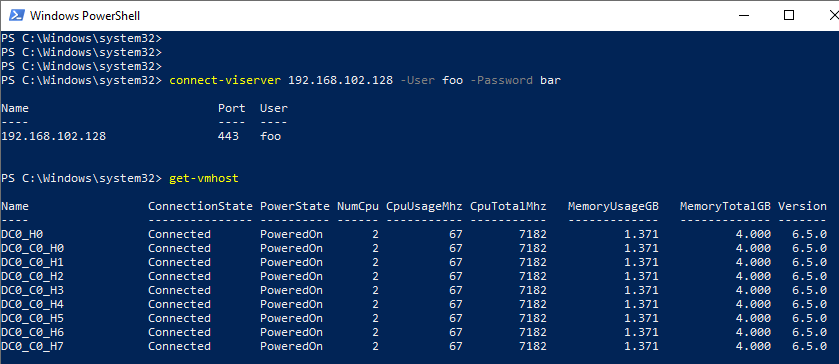This screenshot has height=364, width=839.
Task: Maximize the PowerShell window
Action: tap(789, 16)
